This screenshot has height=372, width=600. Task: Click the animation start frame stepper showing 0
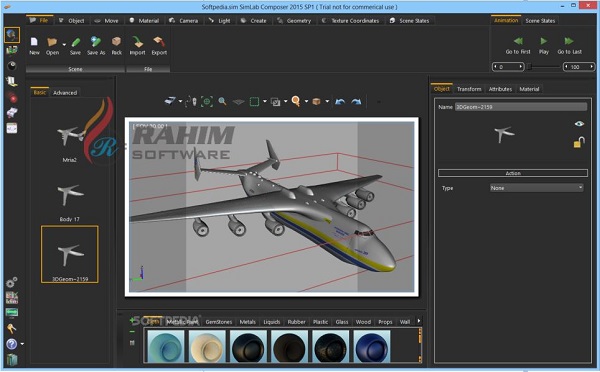tap(508, 67)
